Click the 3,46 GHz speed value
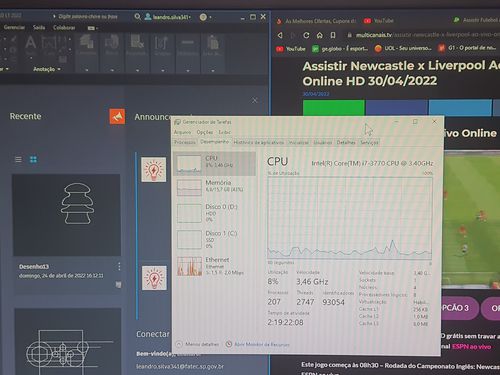500x375 pixels. tap(312, 282)
